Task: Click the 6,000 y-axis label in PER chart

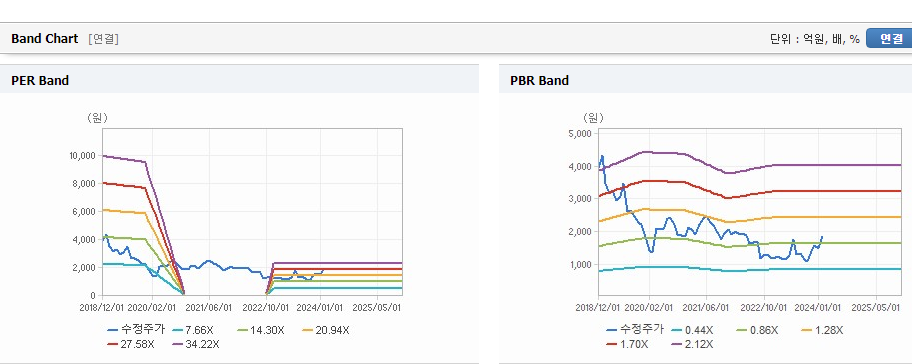Action: click(84, 212)
